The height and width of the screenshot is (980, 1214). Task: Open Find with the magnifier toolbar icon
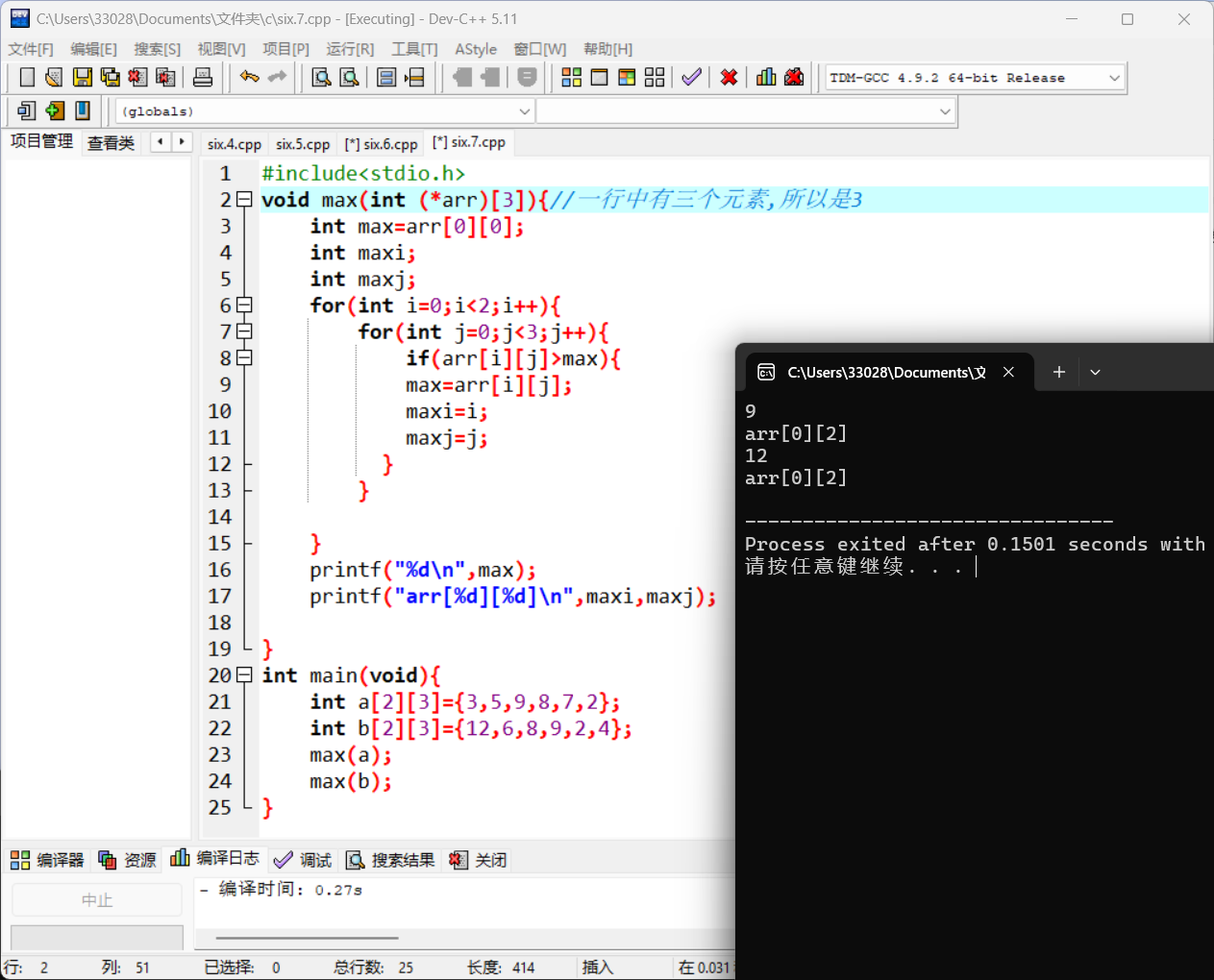coord(322,78)
